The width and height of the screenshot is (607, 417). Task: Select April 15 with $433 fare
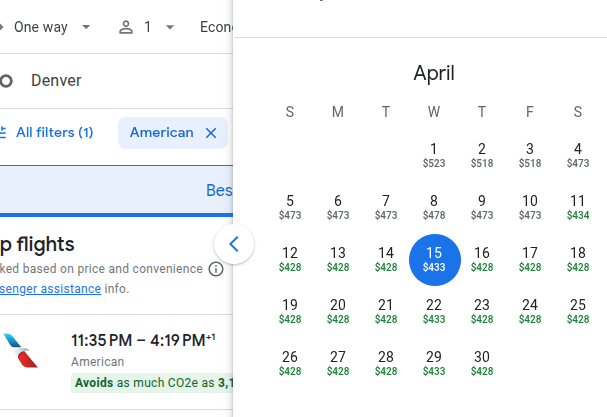434,258
